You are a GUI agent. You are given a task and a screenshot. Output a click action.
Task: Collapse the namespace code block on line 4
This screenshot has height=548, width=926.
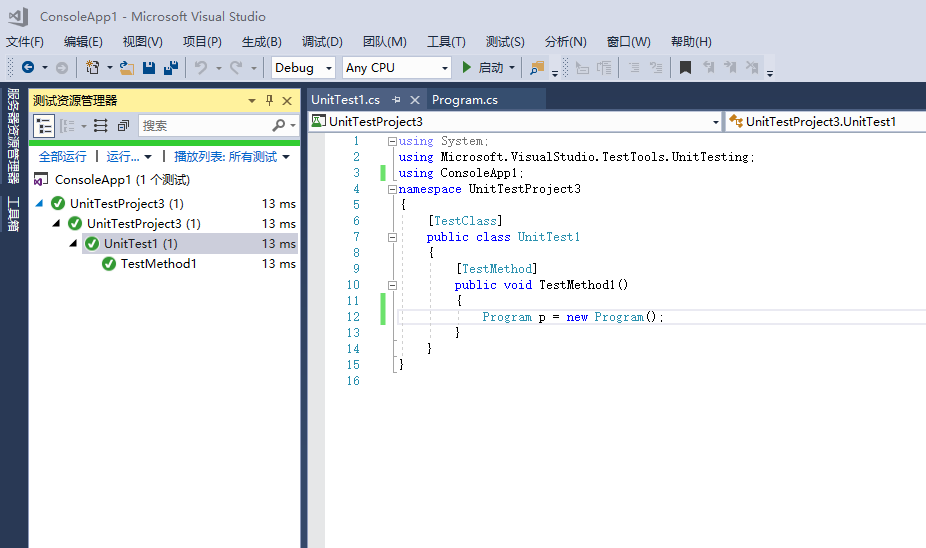coord(392,189)
